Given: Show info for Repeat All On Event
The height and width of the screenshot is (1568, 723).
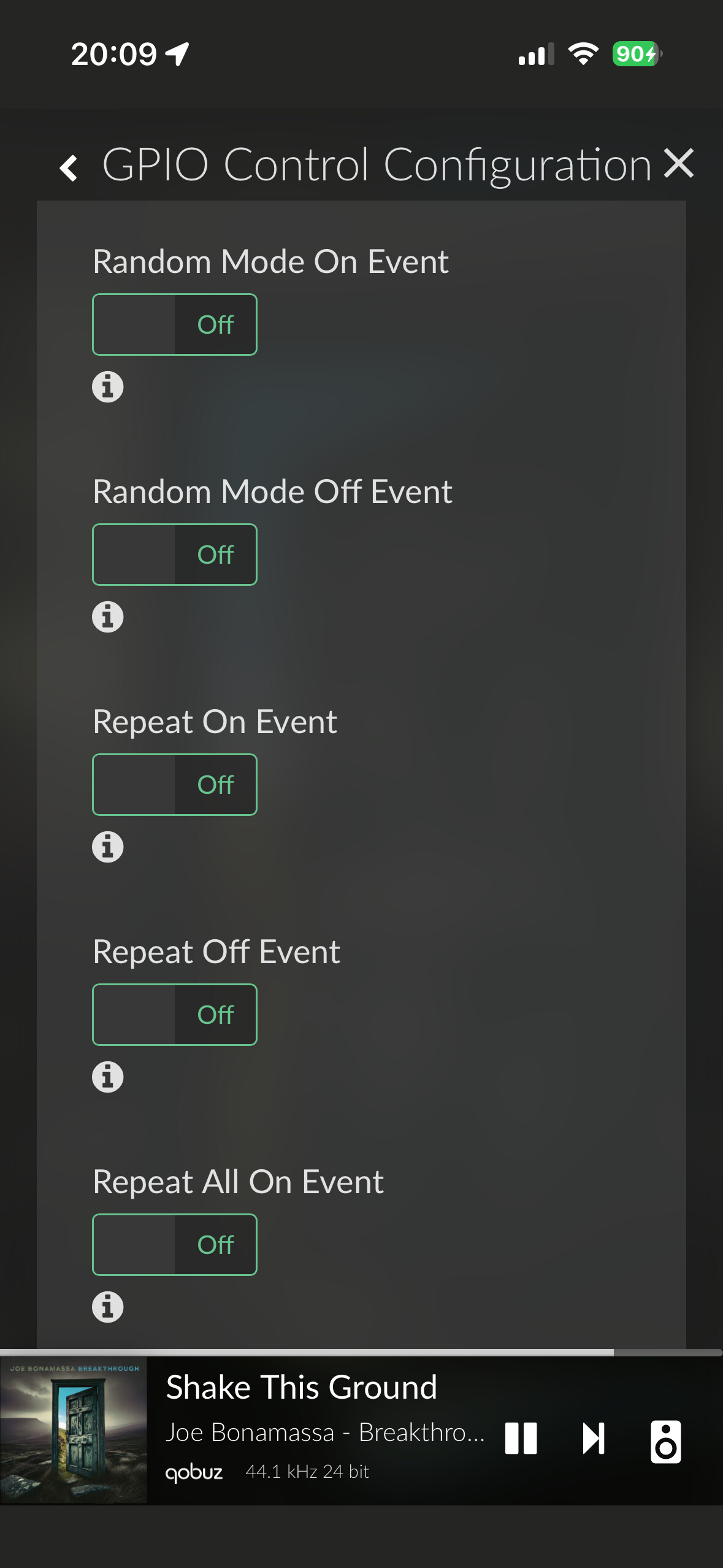Looking at the screenshot, I should pos(108,1307).
